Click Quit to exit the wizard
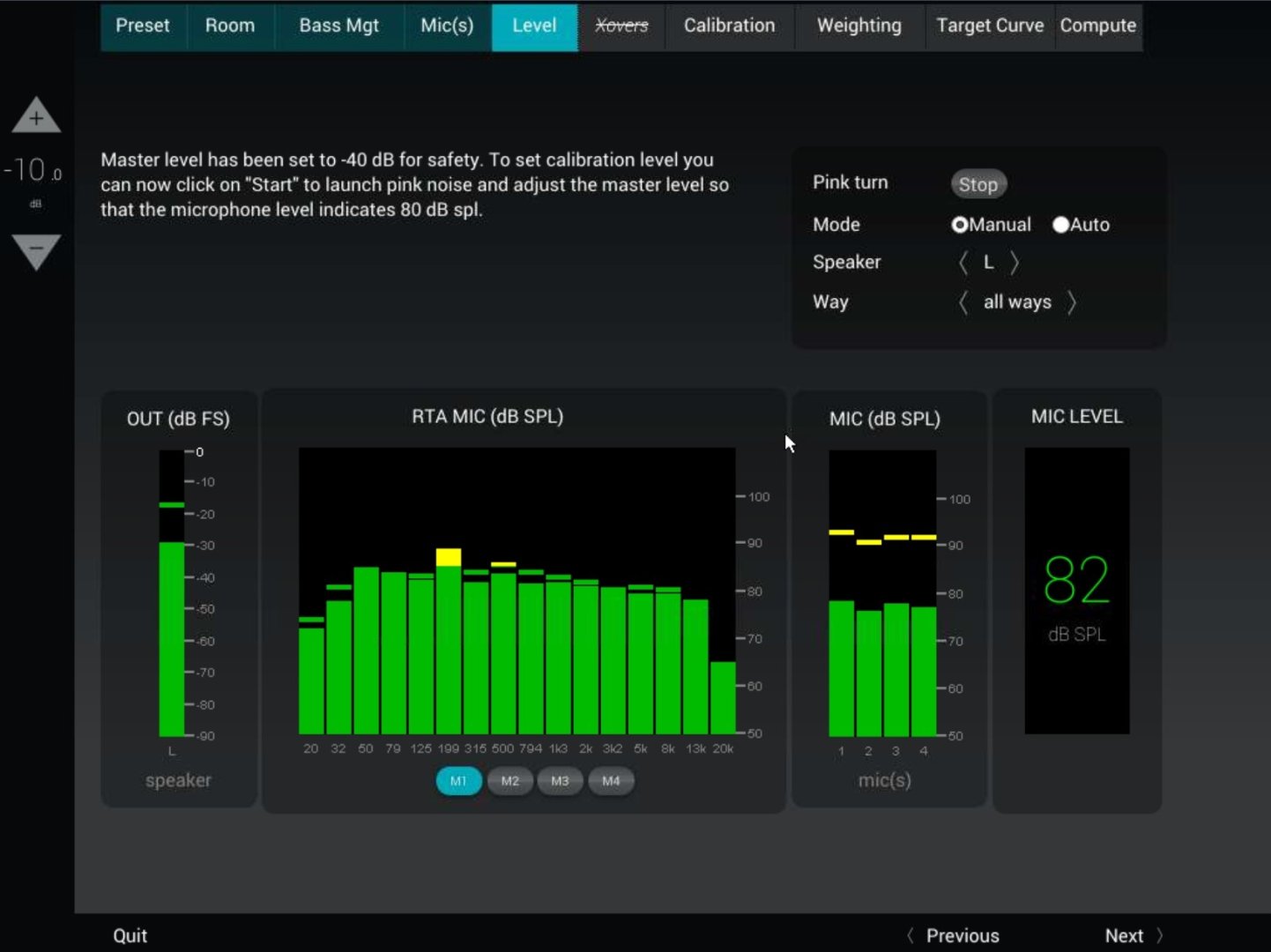This screenshot has height=952, width=1271. 130,935
